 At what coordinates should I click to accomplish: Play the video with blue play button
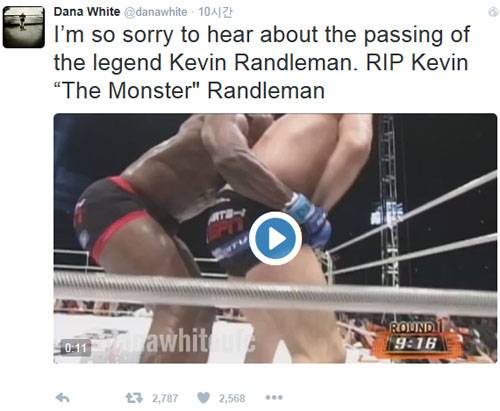click(x=275, y=238)
